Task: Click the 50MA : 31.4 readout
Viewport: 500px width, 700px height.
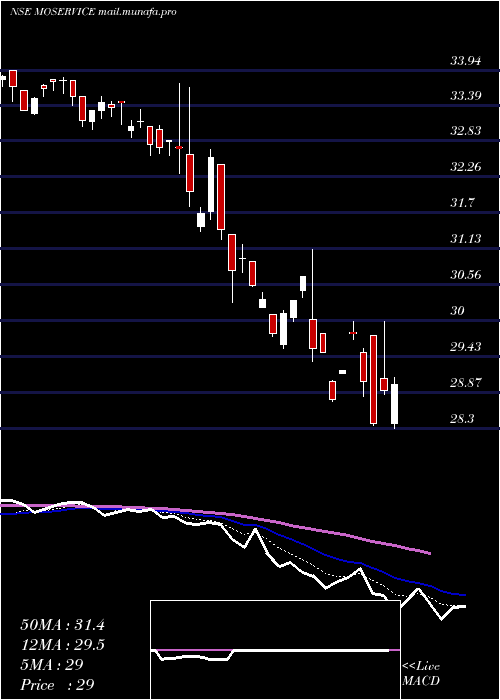Action: [x=62, y=625]
